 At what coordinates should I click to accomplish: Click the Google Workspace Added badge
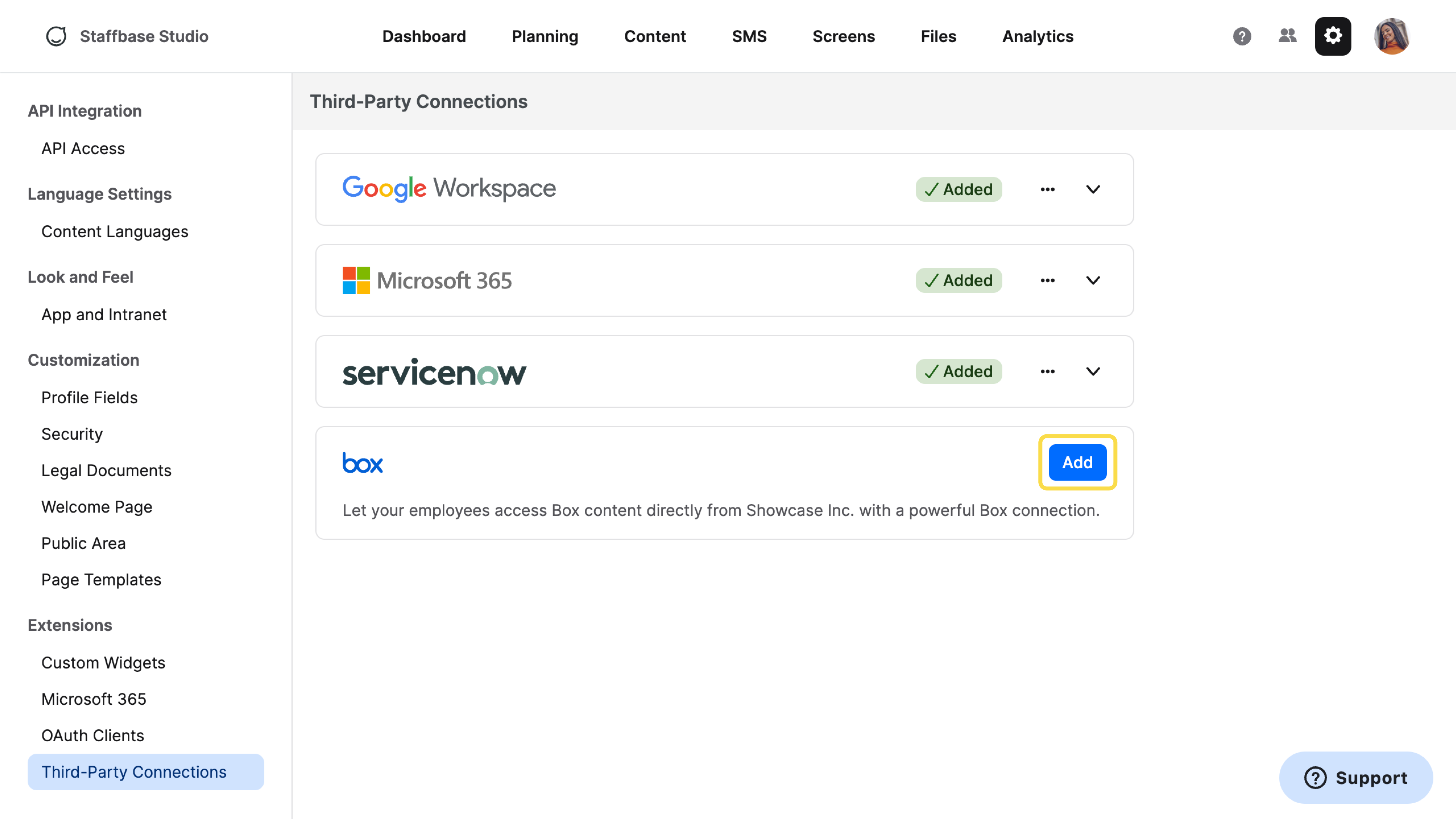[959, 189]
